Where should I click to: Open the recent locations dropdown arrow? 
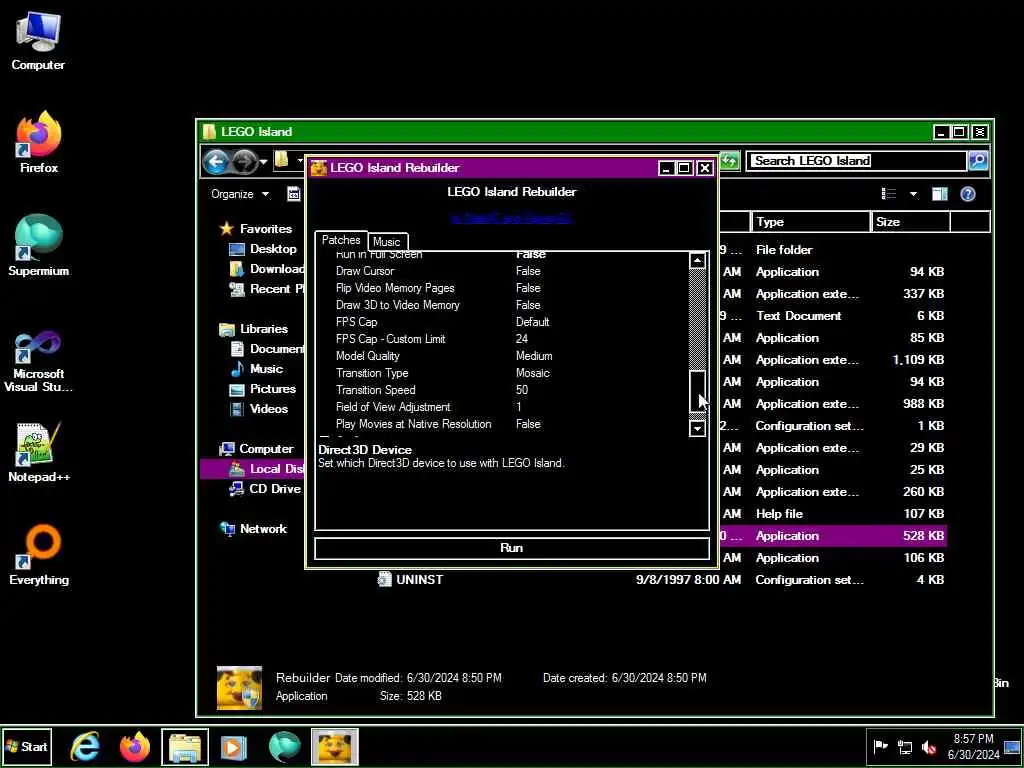pos(263,161)
